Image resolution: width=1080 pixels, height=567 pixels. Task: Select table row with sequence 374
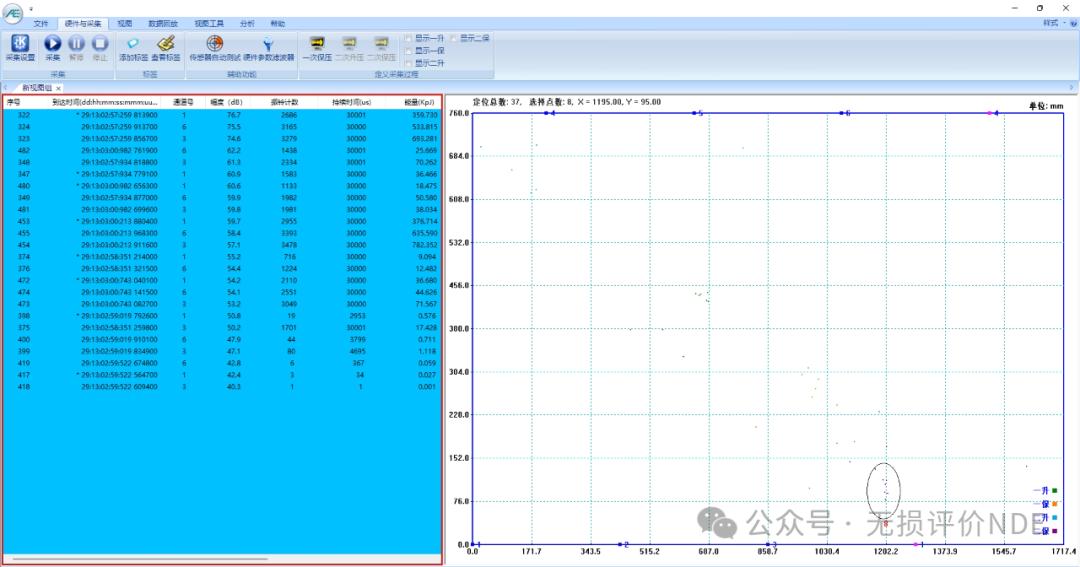[222, 257]
